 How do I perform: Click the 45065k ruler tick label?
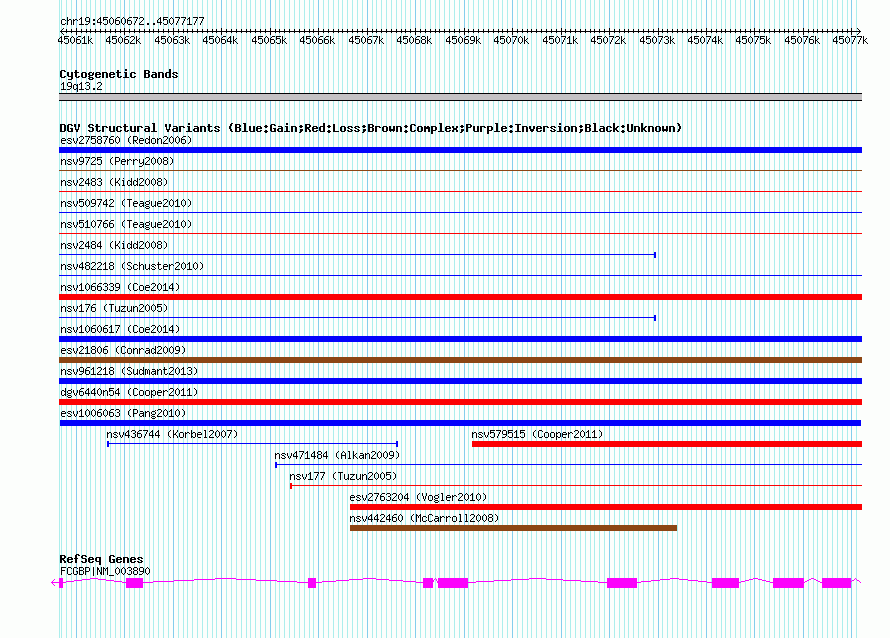(268, 40)
